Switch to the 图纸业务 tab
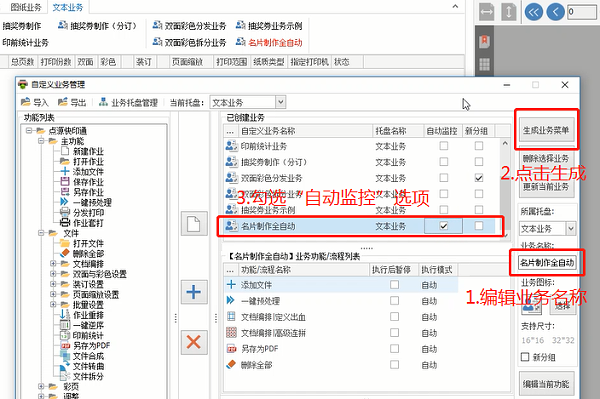The image size is (600, 399). 26,7
